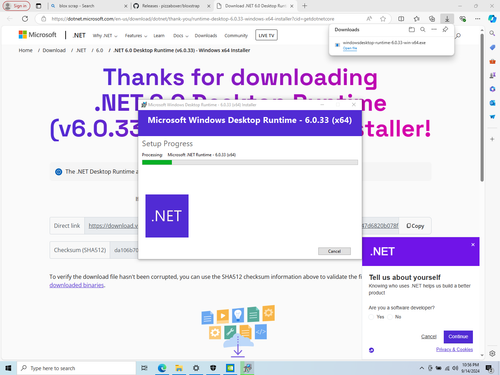The image size is (500, 375).
Task: Click Sign in profile button
Action: click(x=16, y=6)
